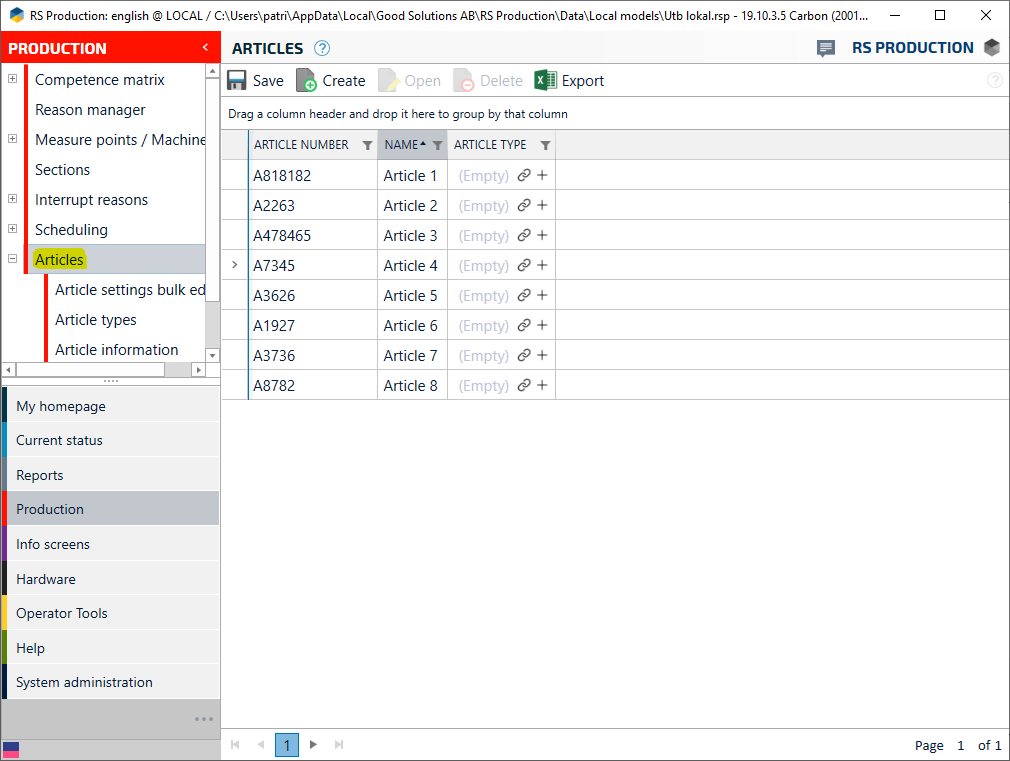Collapse the Articles tree node

(x=12, y=260)
